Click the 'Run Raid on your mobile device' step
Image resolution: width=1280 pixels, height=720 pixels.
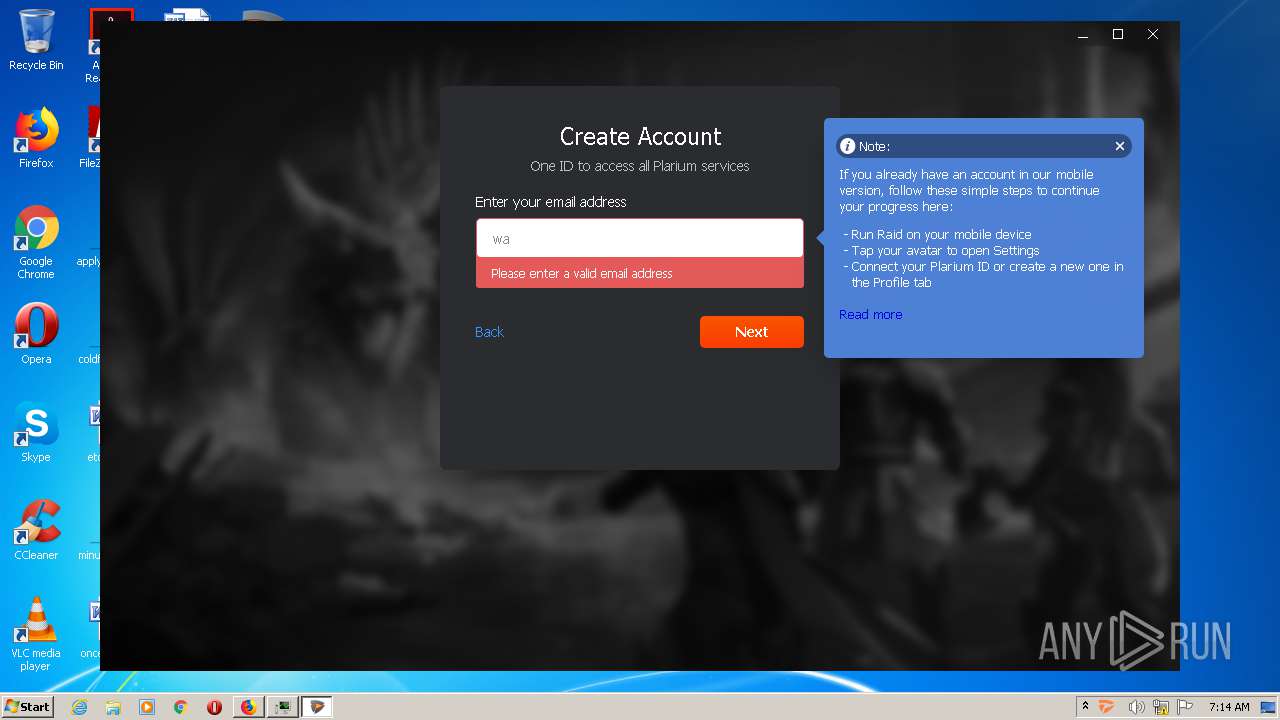point(941,234)
